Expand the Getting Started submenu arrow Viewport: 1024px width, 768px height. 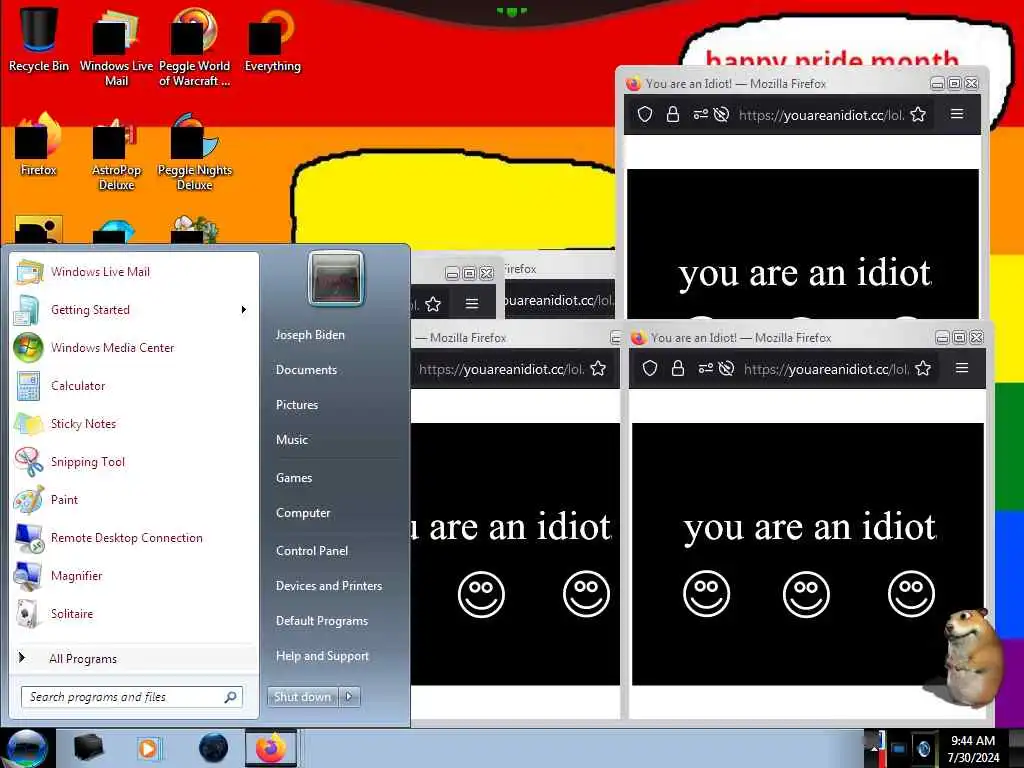tap(244, 310)
